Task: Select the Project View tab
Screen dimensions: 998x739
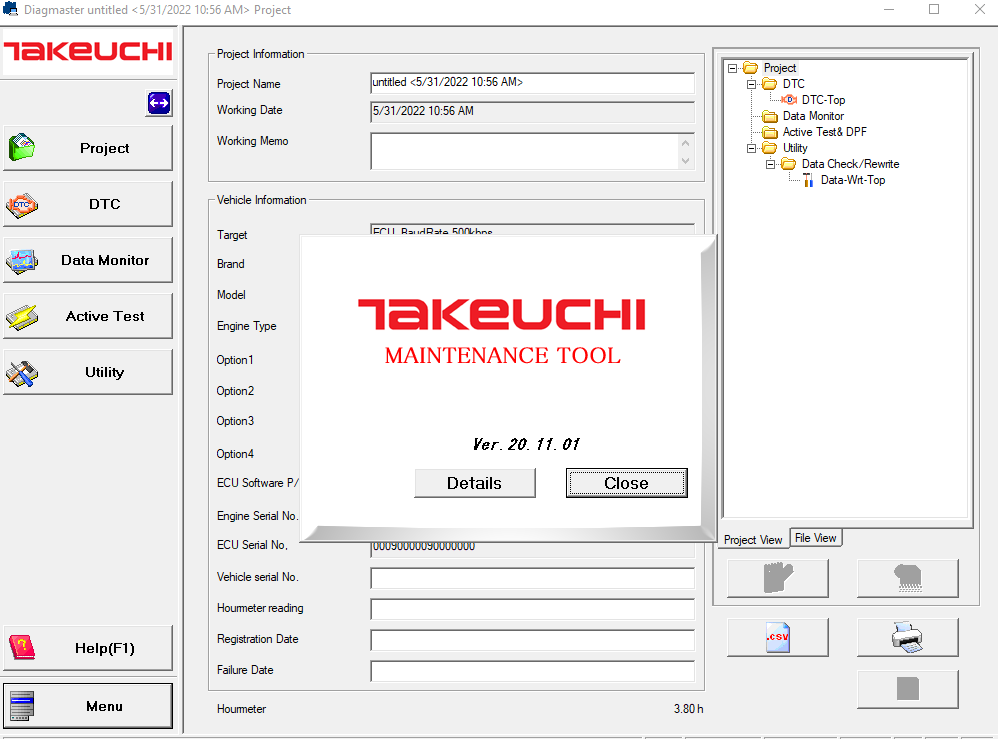Action: tap(752, 539)
